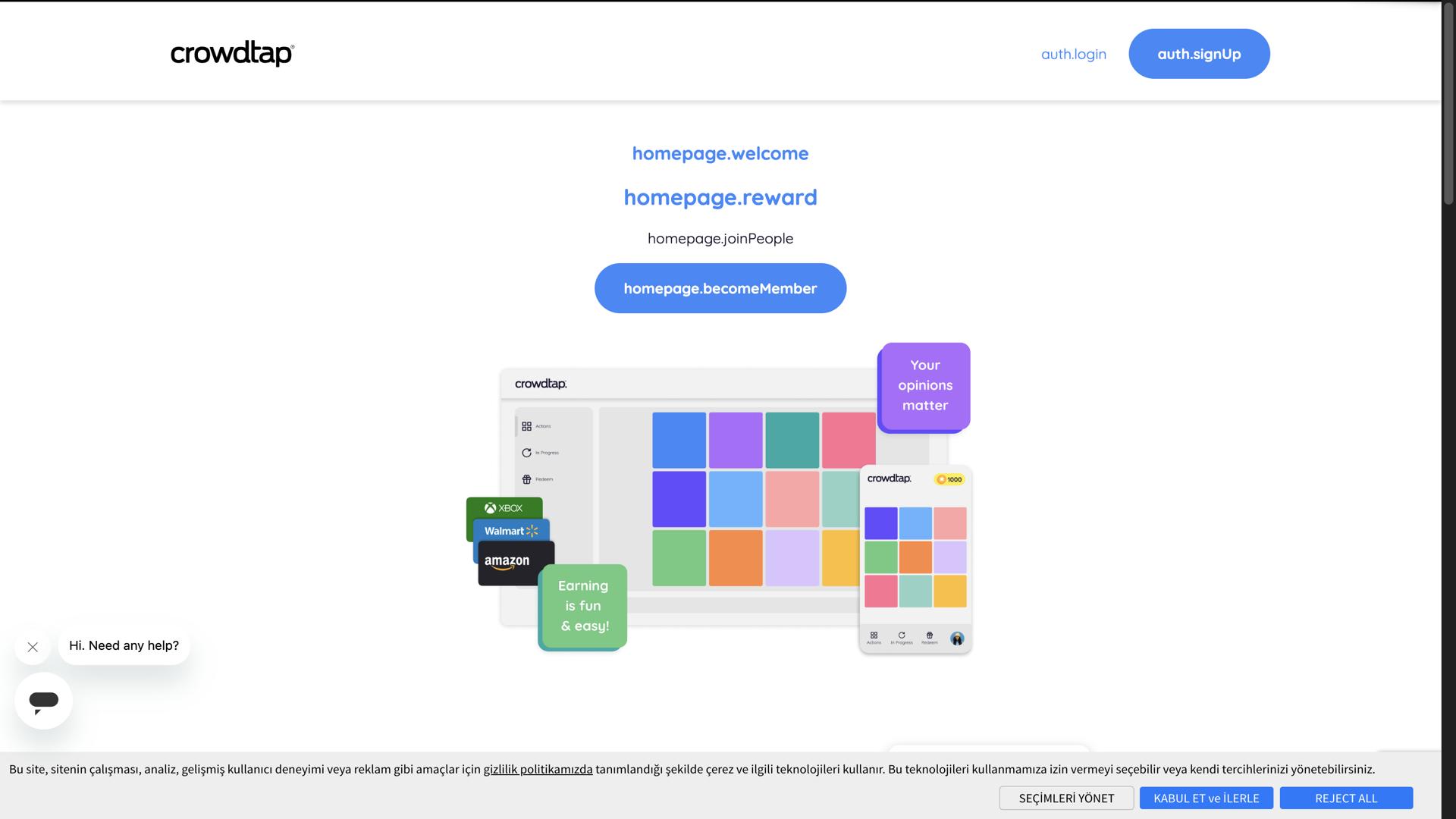This screenshot has height=819, width=1456.
Task: Open the chat widget bubble icon
Action: pyautogui.click(x=43, y=701)
